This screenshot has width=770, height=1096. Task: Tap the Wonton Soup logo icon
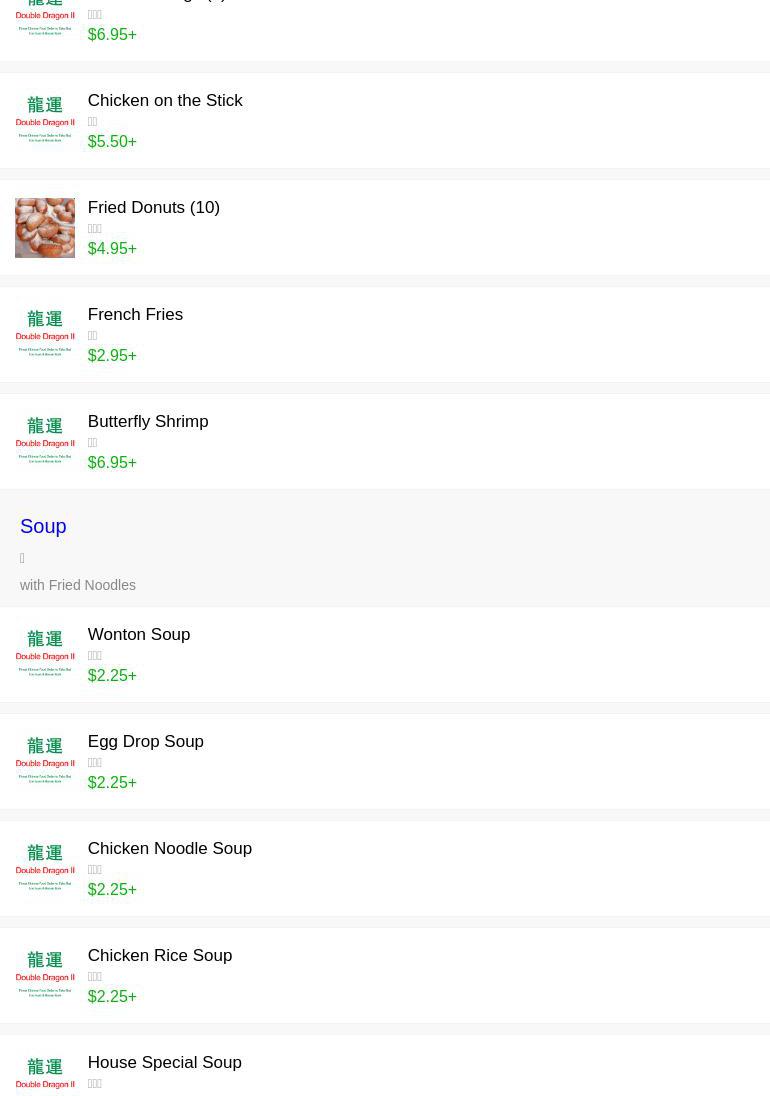[x=45, y=655]
